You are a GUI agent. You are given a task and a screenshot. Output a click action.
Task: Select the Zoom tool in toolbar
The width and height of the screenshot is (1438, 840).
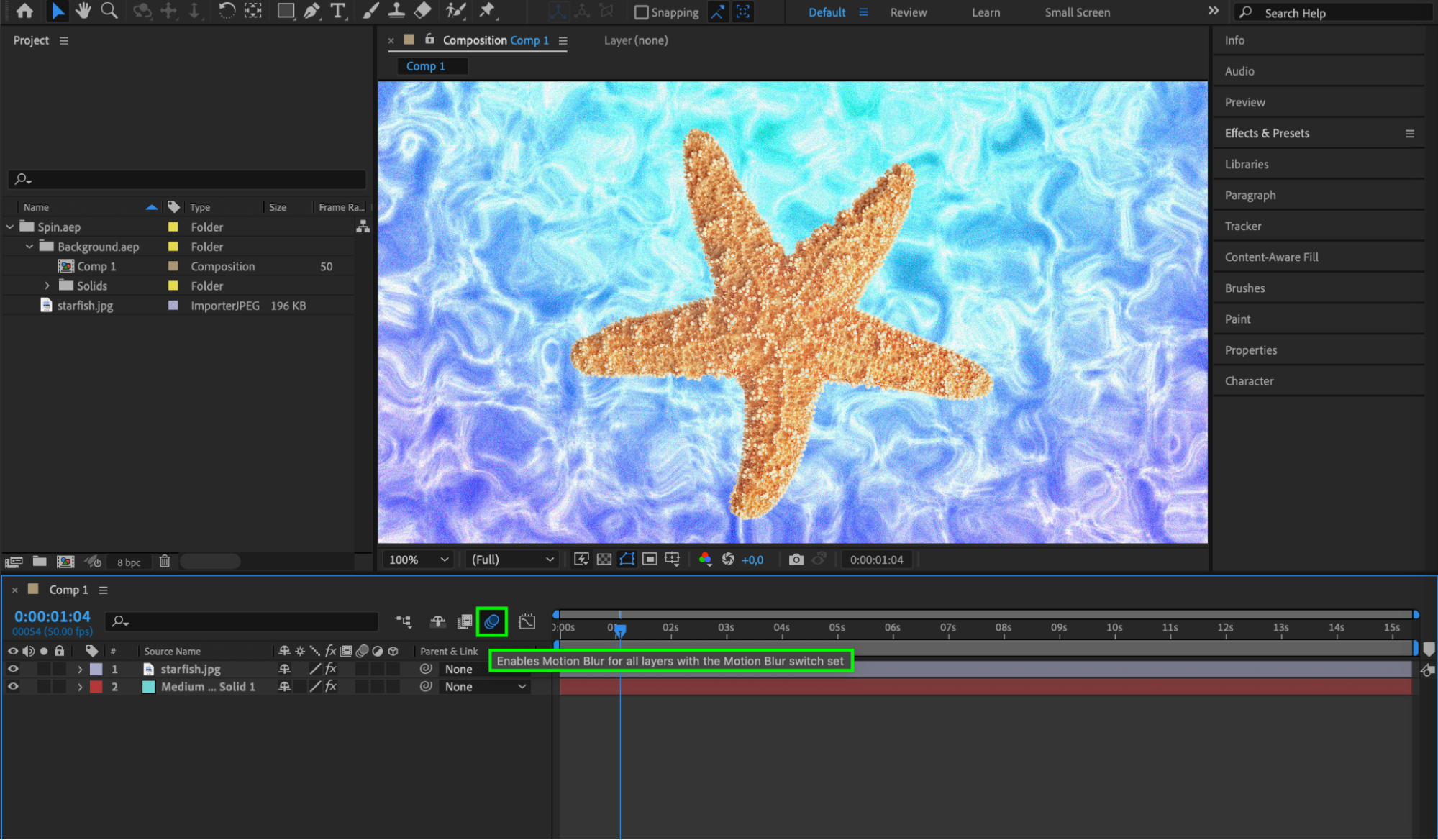click(109, 11)
